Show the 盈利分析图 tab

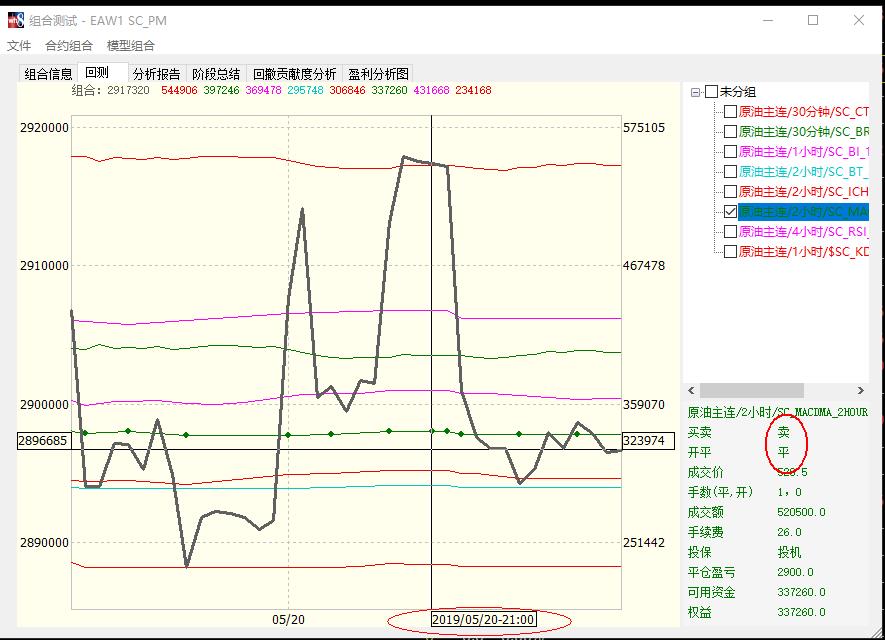[x=378, y=74]
